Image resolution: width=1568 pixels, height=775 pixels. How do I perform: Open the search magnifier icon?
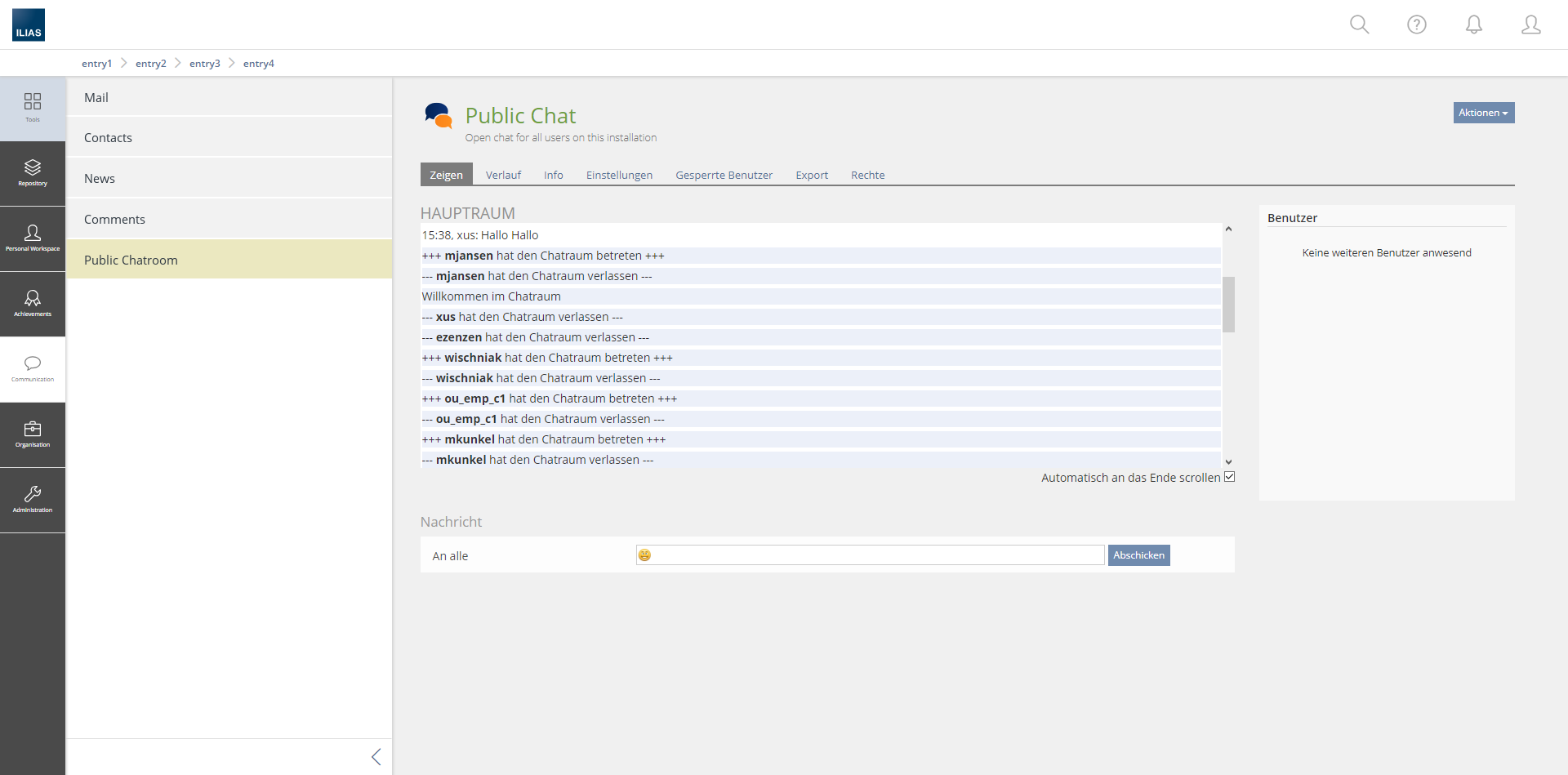pos(1359,24)
